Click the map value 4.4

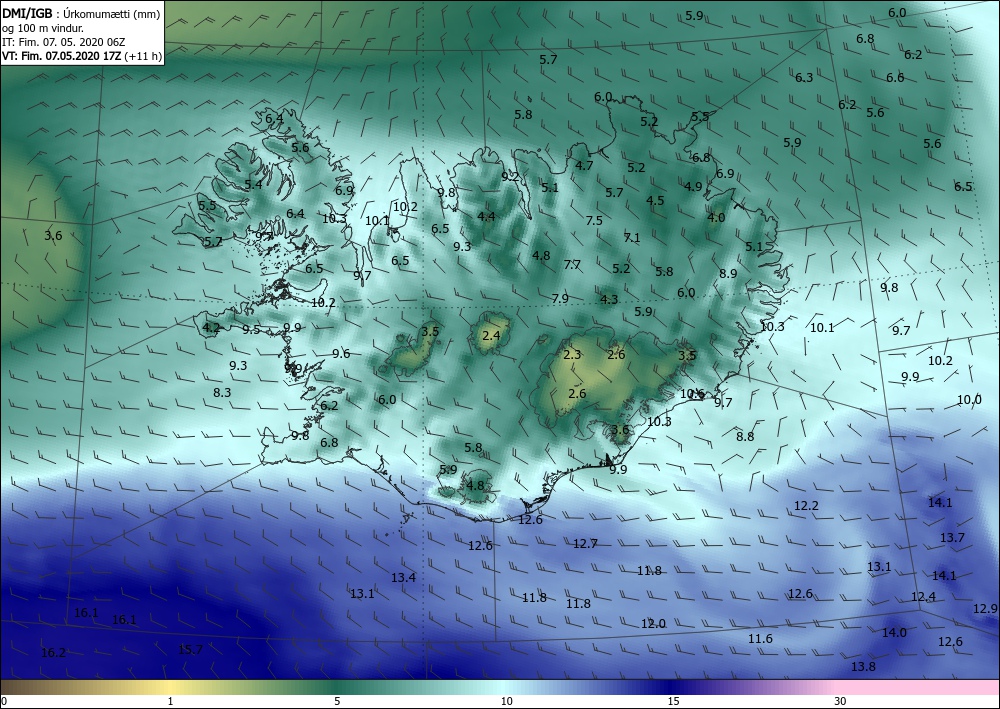click(486, 217)
